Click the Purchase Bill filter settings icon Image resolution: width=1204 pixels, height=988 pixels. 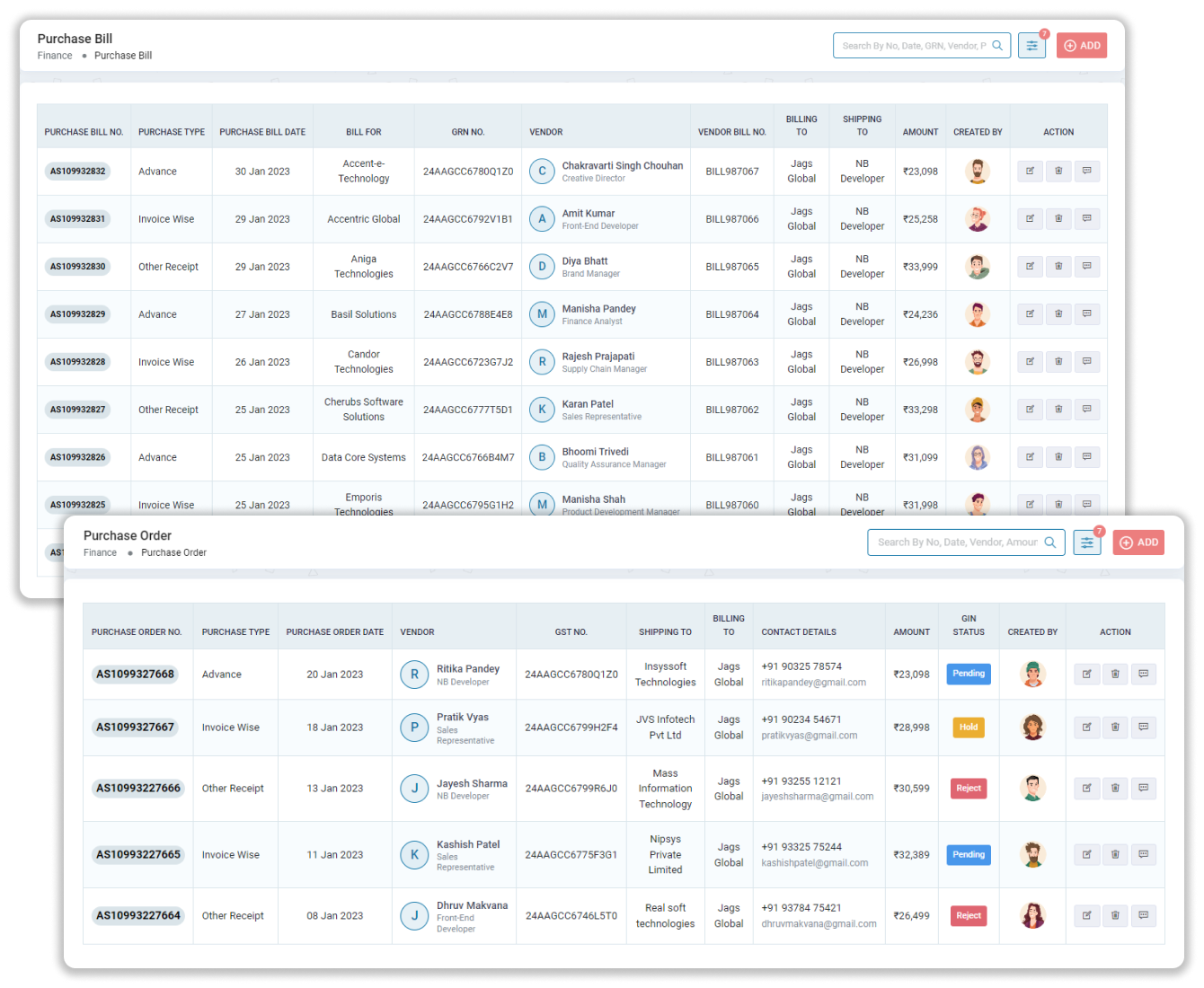tap(1031, 46)
